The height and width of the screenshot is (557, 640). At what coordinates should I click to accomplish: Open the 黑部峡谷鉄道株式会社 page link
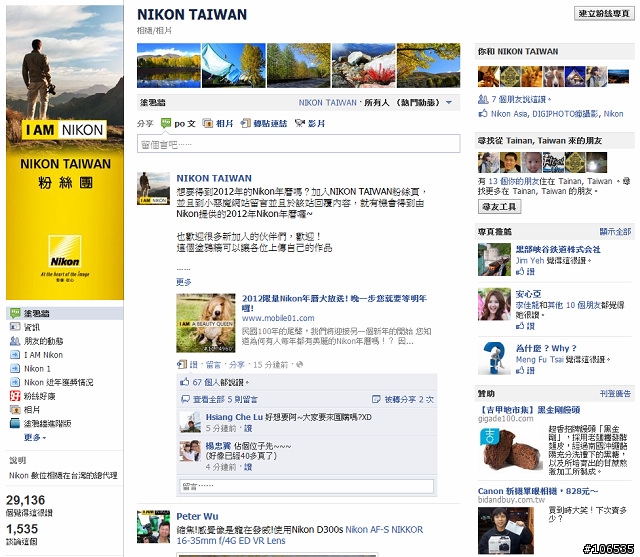coord(558,249)
